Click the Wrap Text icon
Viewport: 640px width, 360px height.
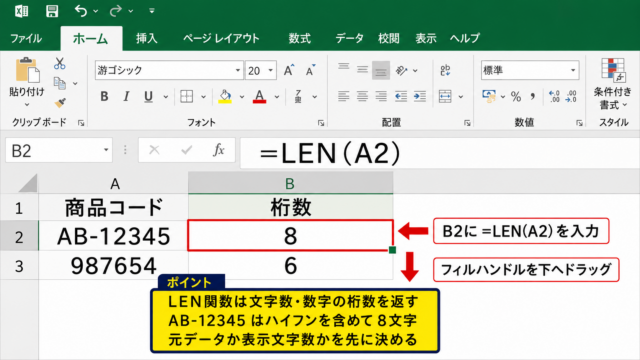(x=445, y=70)
